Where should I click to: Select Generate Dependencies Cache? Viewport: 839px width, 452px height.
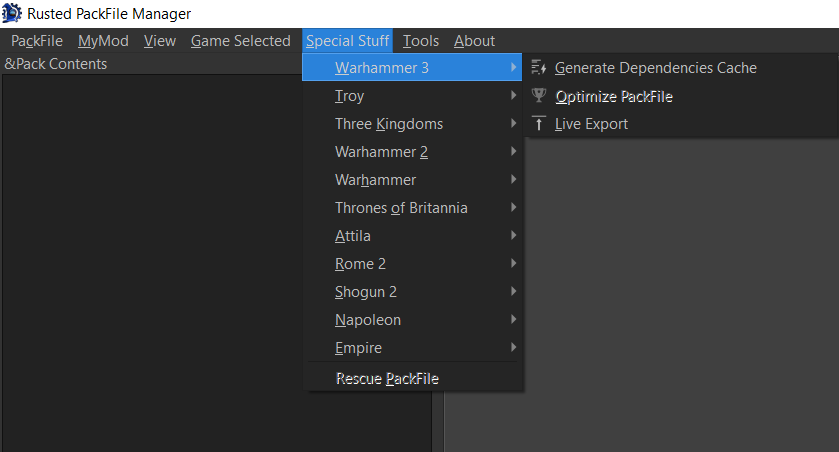680,68
